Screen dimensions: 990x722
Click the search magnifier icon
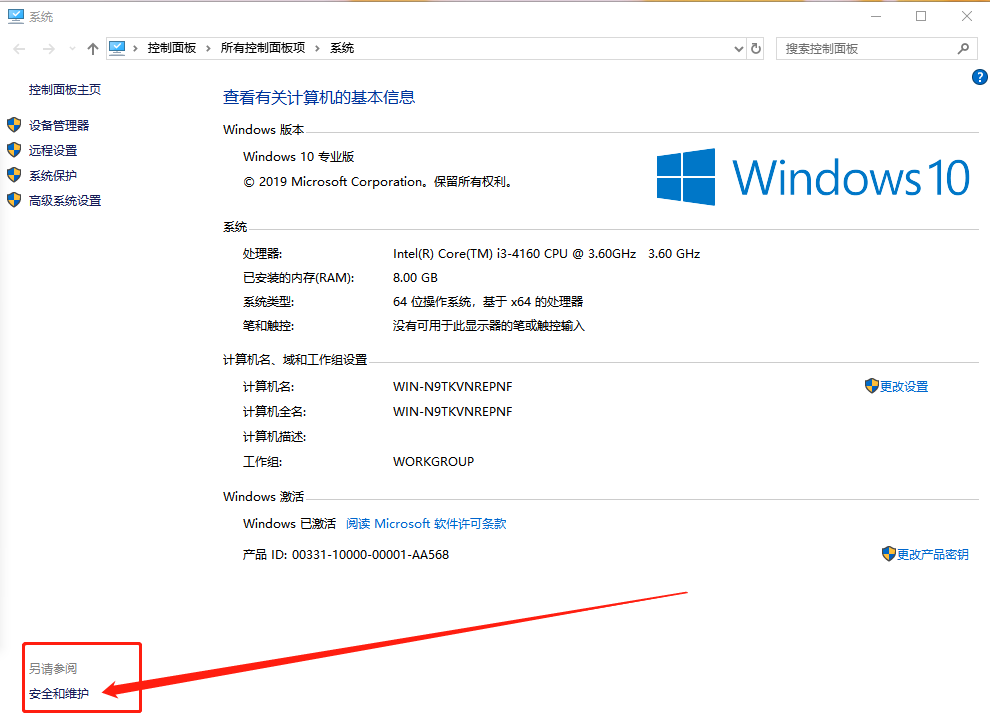(x=963, y=49)
